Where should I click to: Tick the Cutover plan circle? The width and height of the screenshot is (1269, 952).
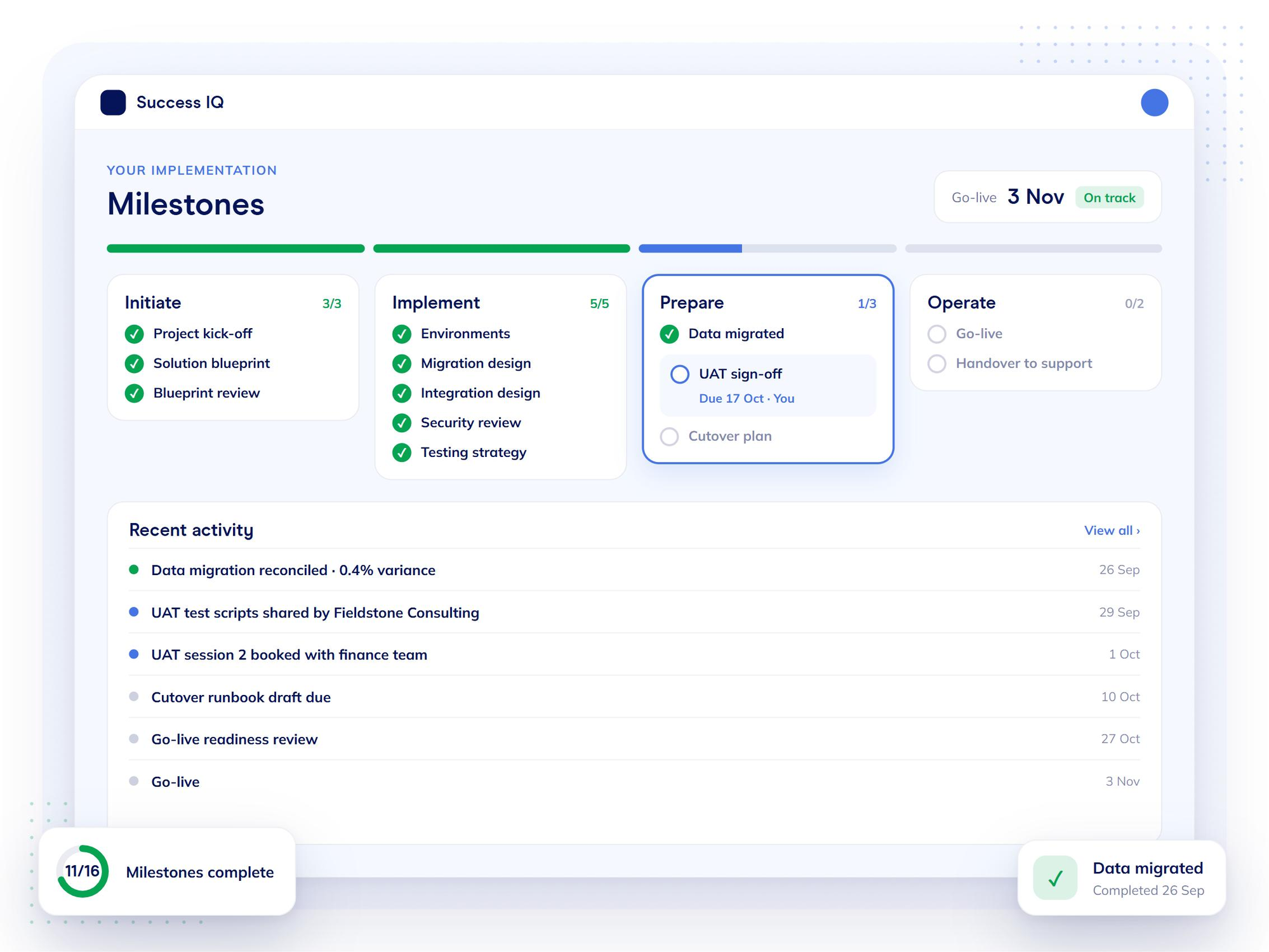pyautogui.click(x=669, y=437)
